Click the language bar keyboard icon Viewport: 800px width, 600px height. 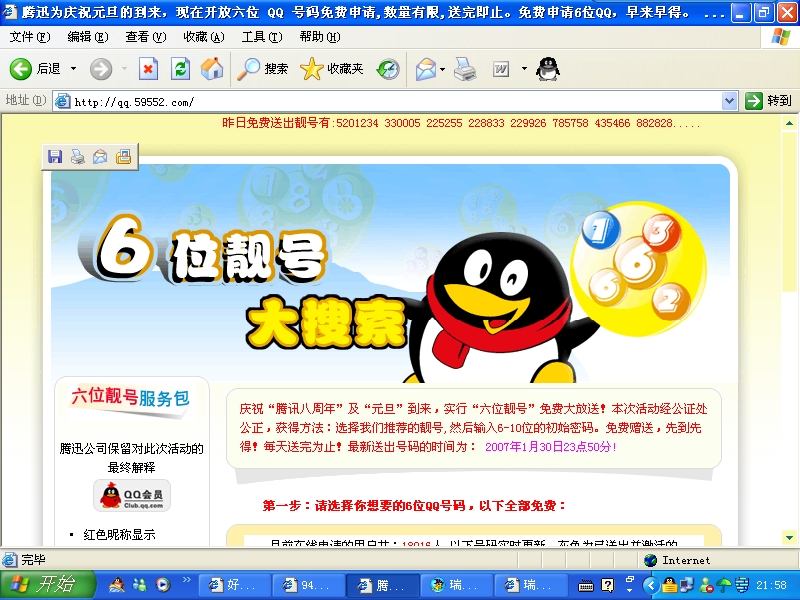pyautogui.click(x=586, y=586)
